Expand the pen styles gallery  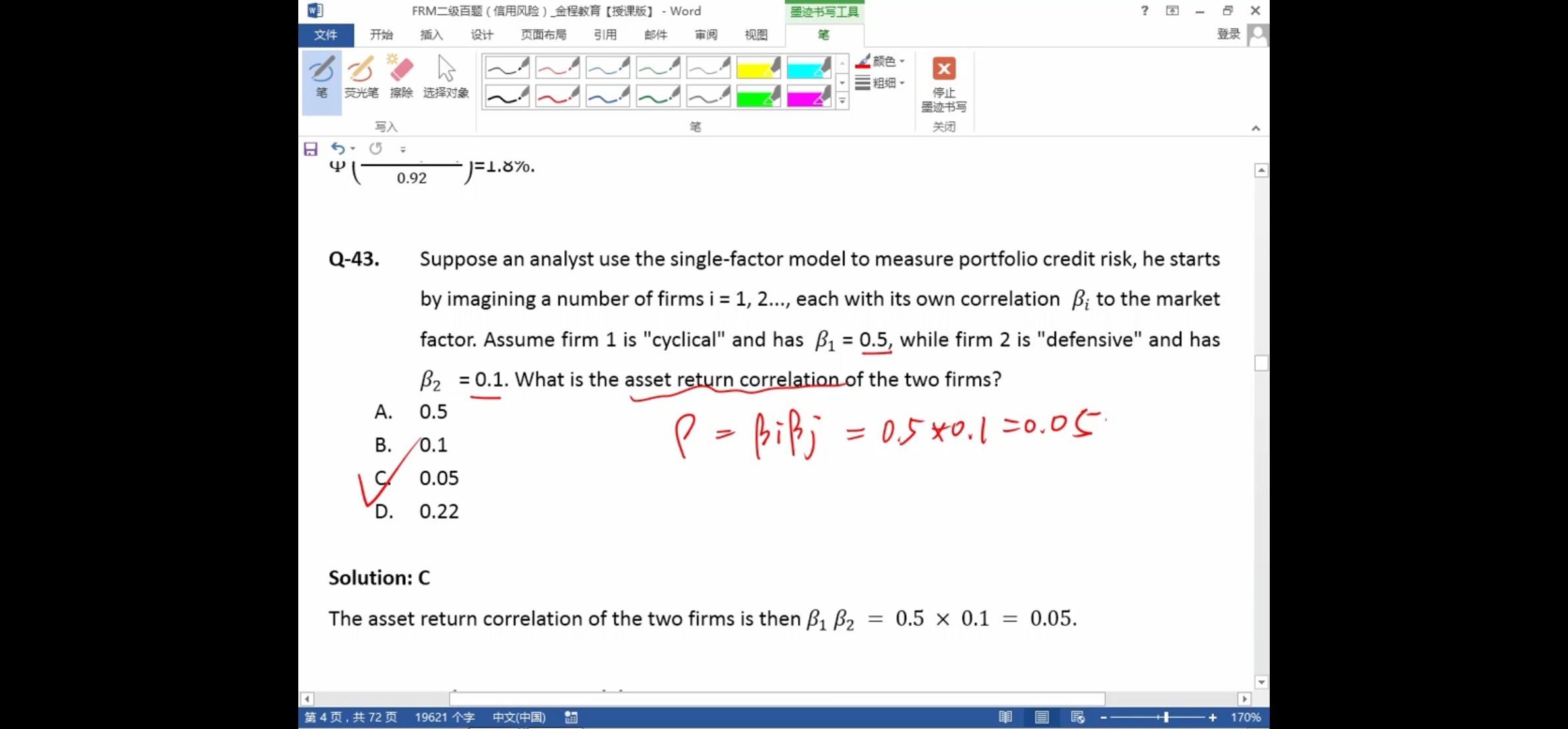842,101
